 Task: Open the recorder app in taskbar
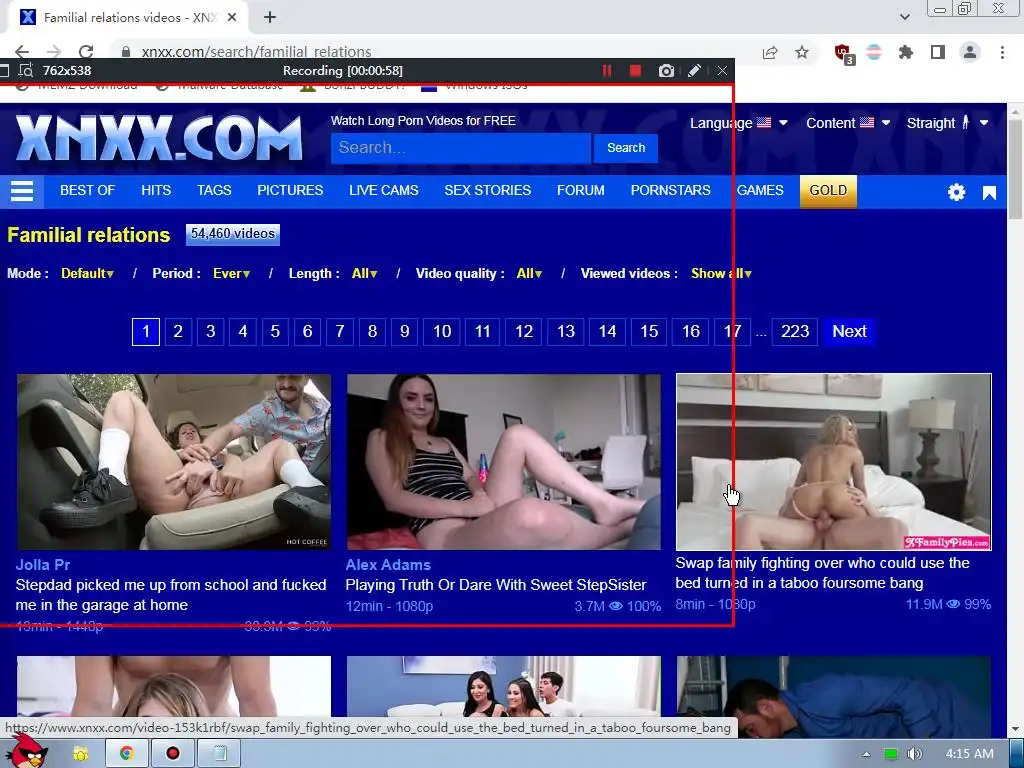[x=172, y=754]
